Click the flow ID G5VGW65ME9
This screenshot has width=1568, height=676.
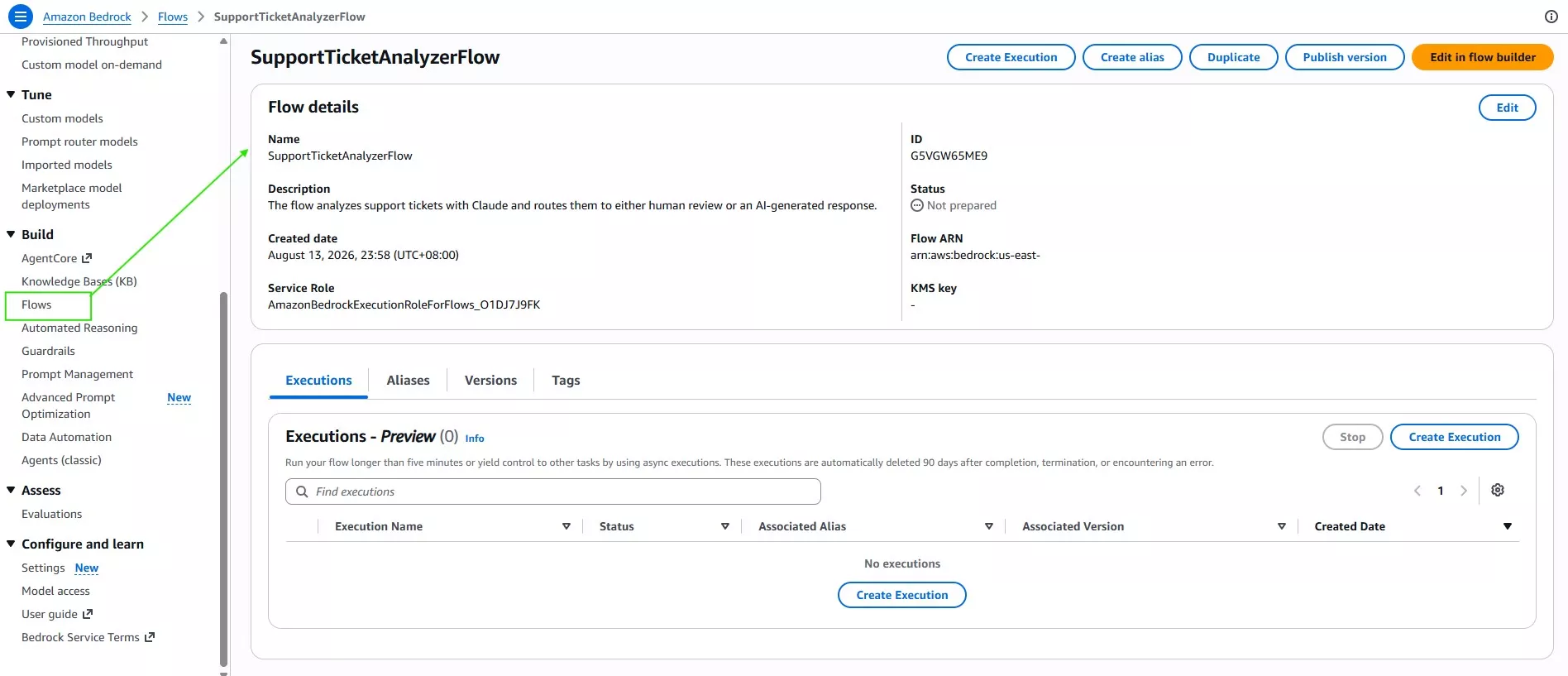click(x=949, y=156)
